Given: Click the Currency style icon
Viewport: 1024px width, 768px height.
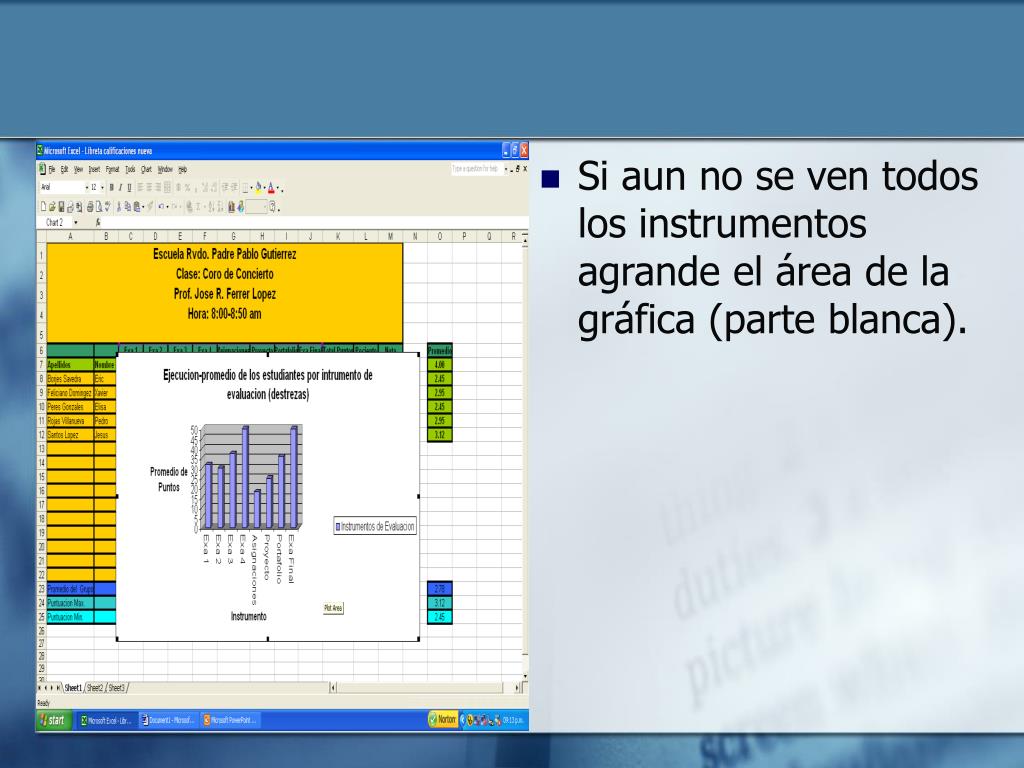Looking at the screenshot, I should click(x=178, y=187).
